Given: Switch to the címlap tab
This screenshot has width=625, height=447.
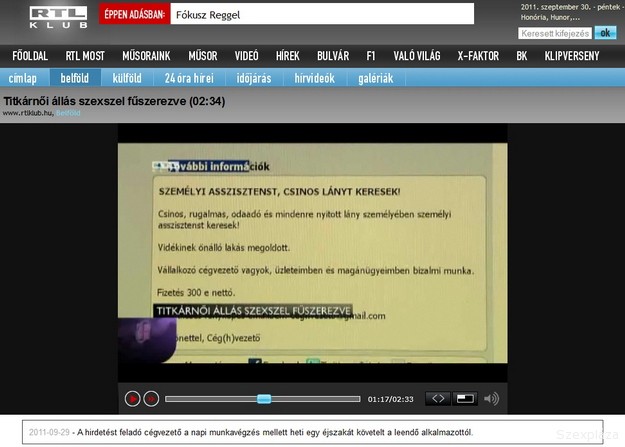Looking at the screenshot, I should (23, 78).
